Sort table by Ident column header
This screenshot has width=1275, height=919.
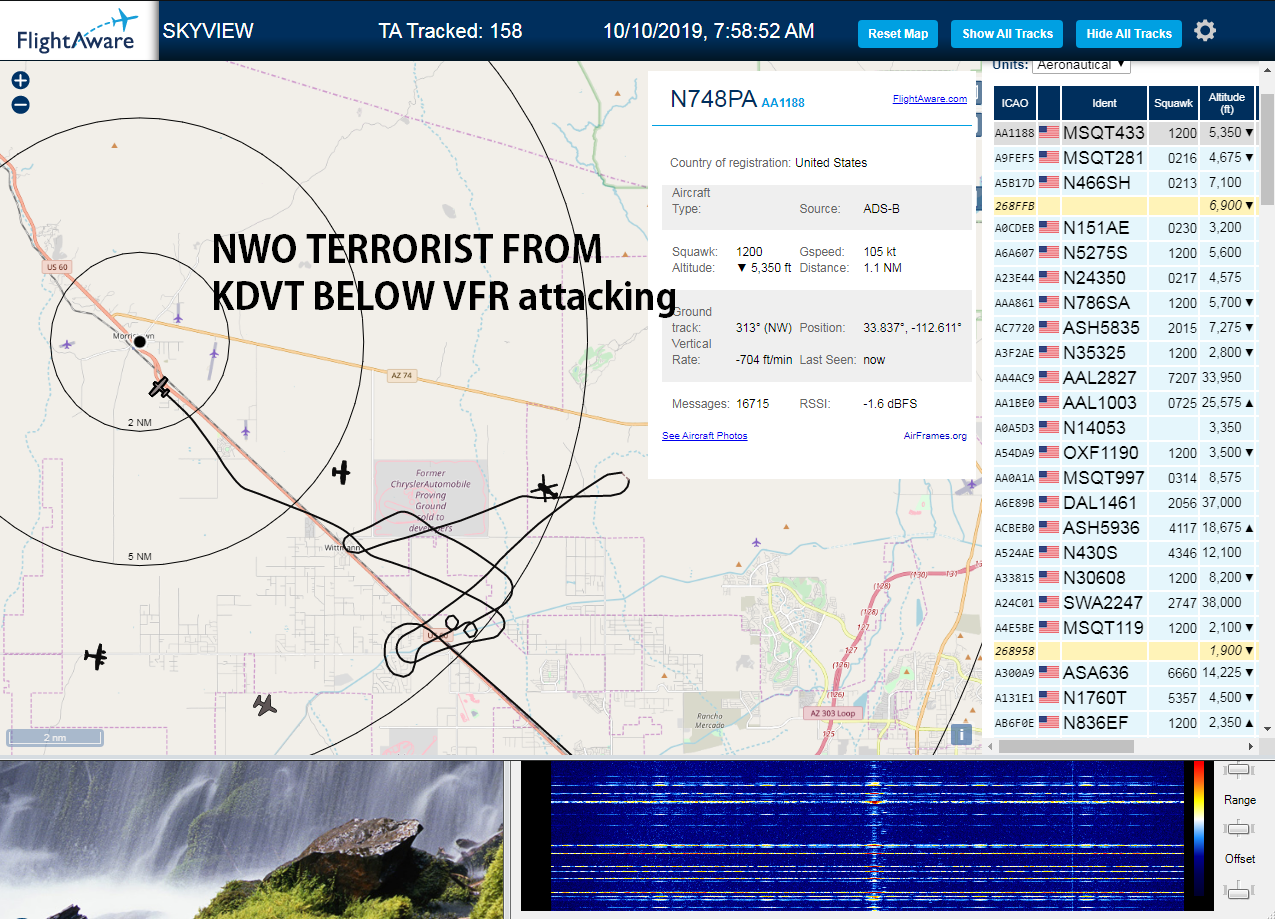pos(1104,103)
